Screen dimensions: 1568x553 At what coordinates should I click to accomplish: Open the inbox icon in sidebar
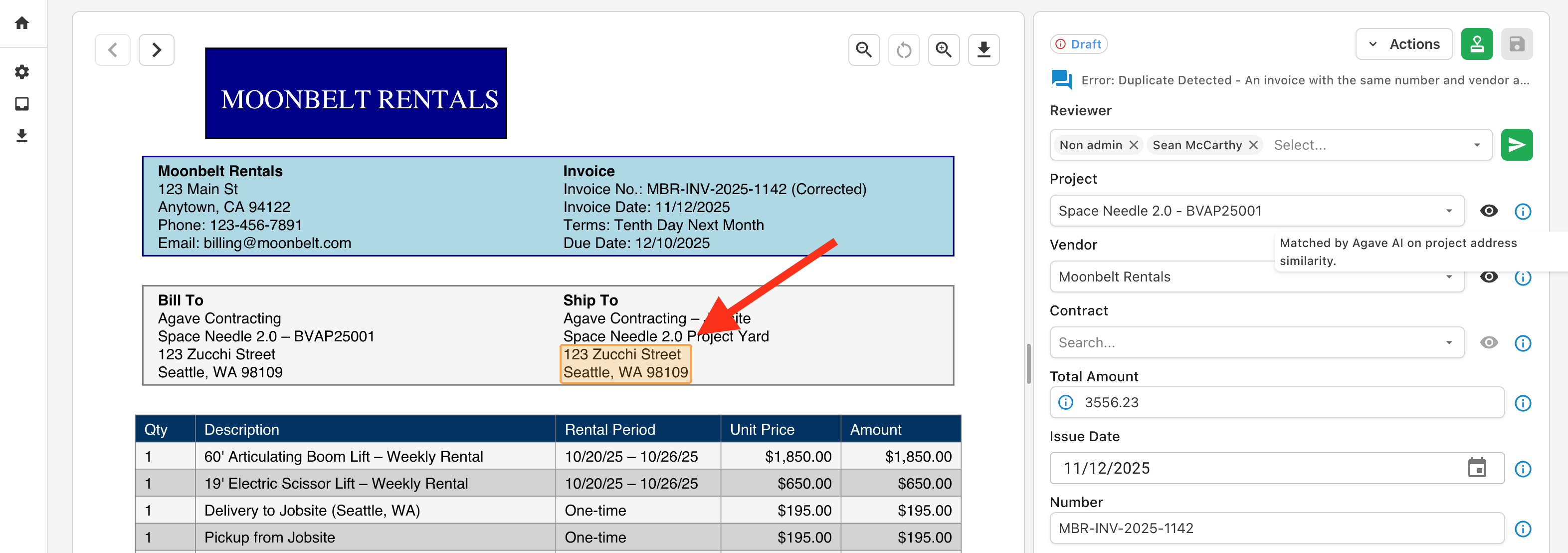click(22, 103)
